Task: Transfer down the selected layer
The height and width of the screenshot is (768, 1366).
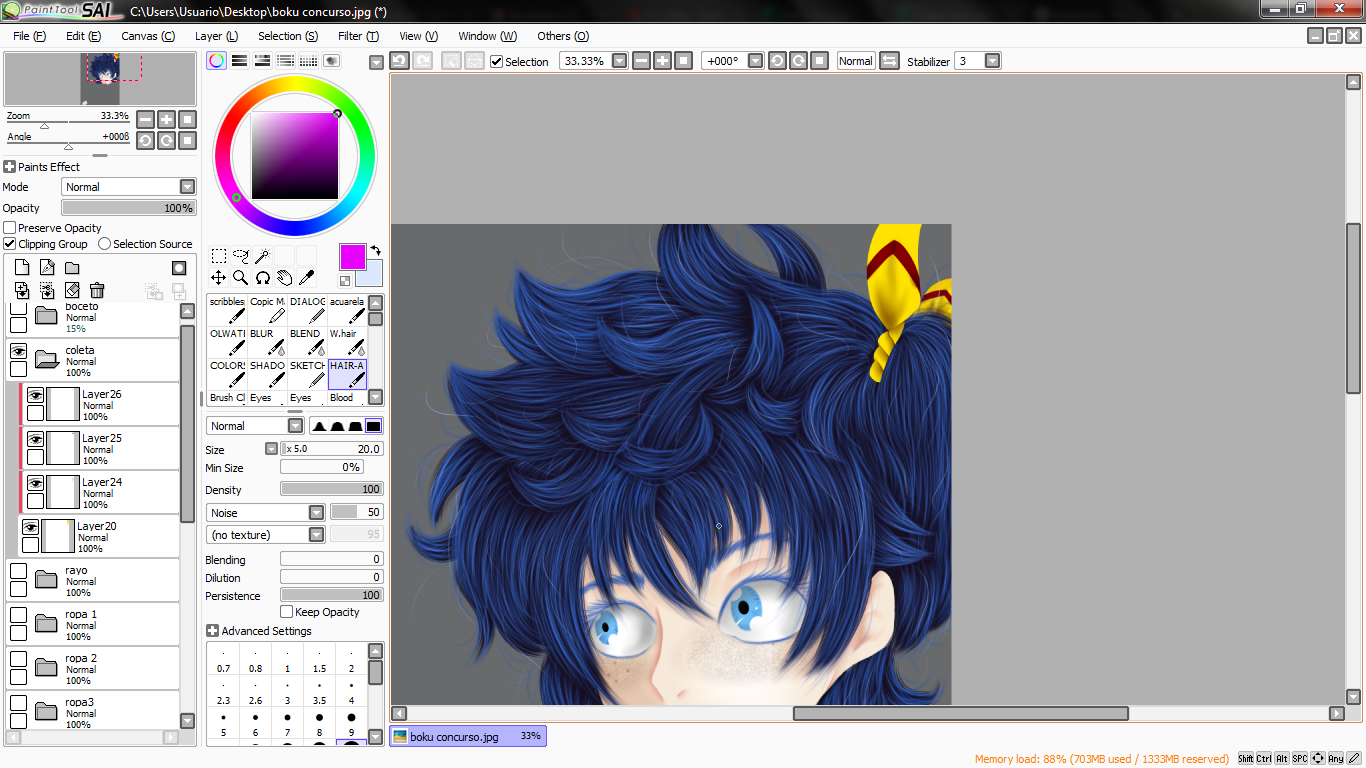Action: tap(22, 290)
